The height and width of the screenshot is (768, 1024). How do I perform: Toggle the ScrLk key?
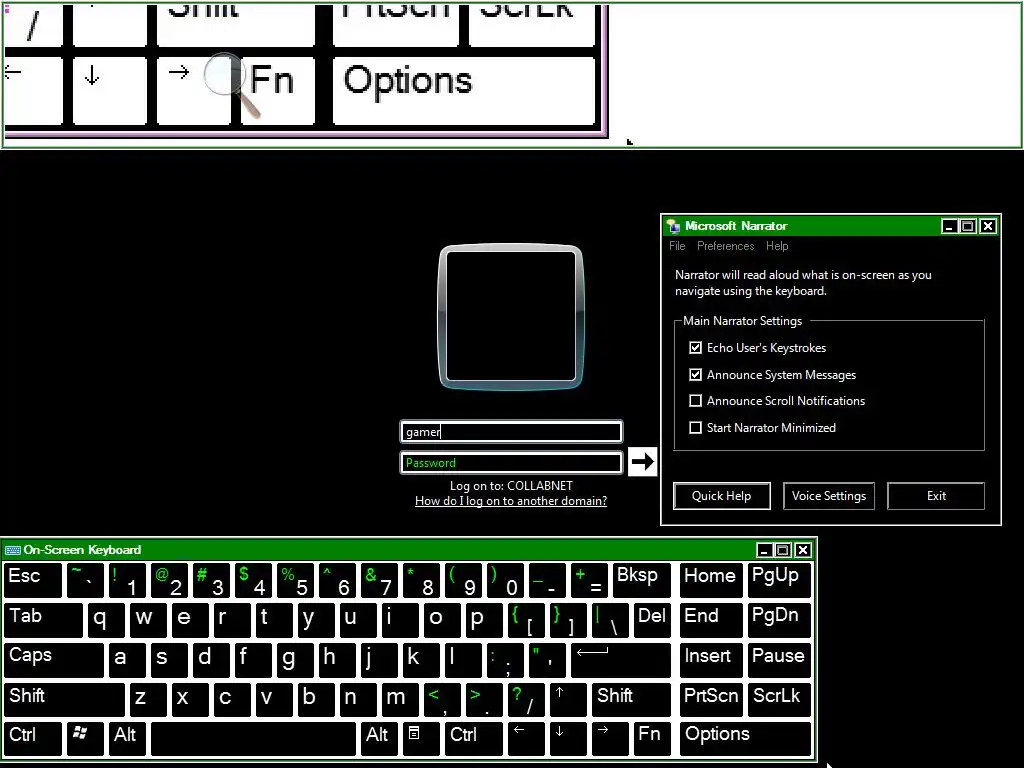tap(779, 699)
